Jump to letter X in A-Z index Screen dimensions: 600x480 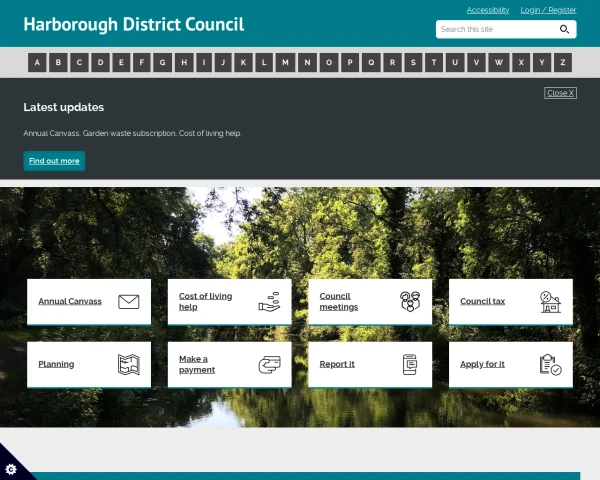[521, 62]
